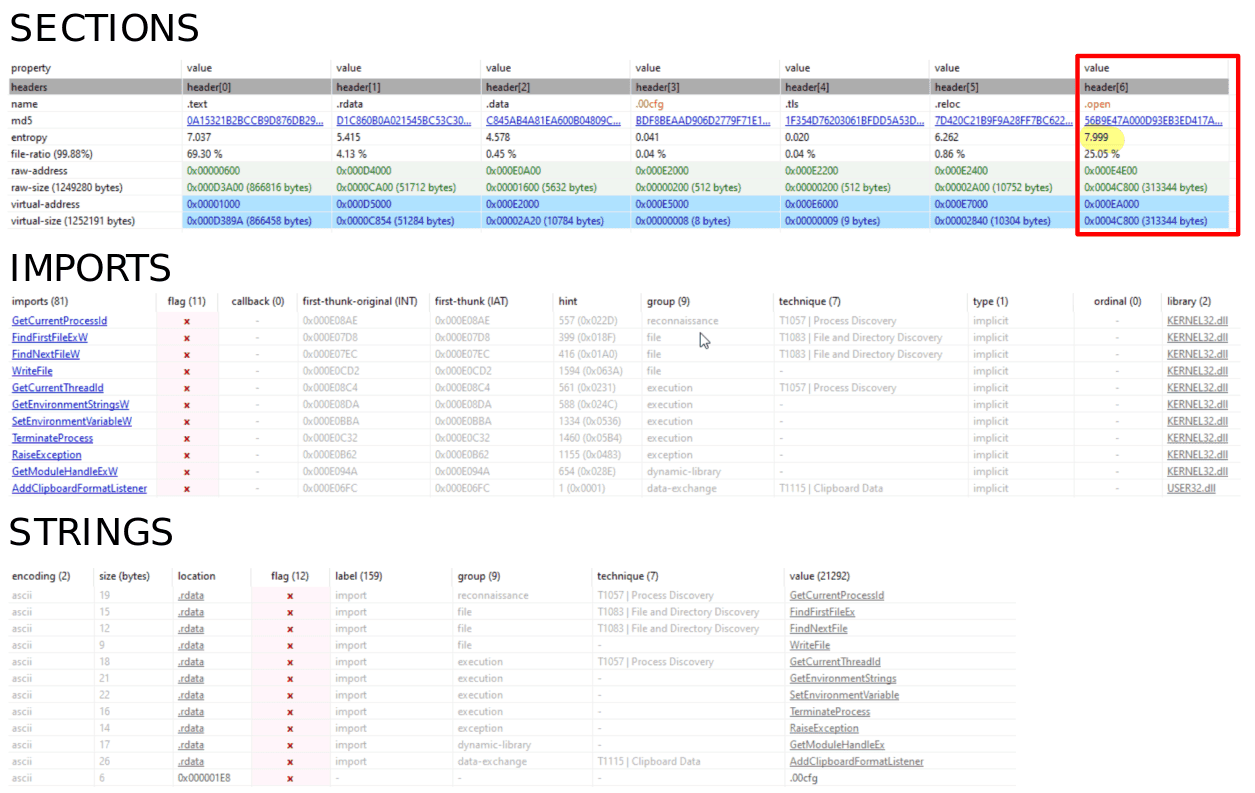Viewport: 1255px width, 793px height.
Task: Open the .text section md5 hash link
Action: tap(254, 120)
